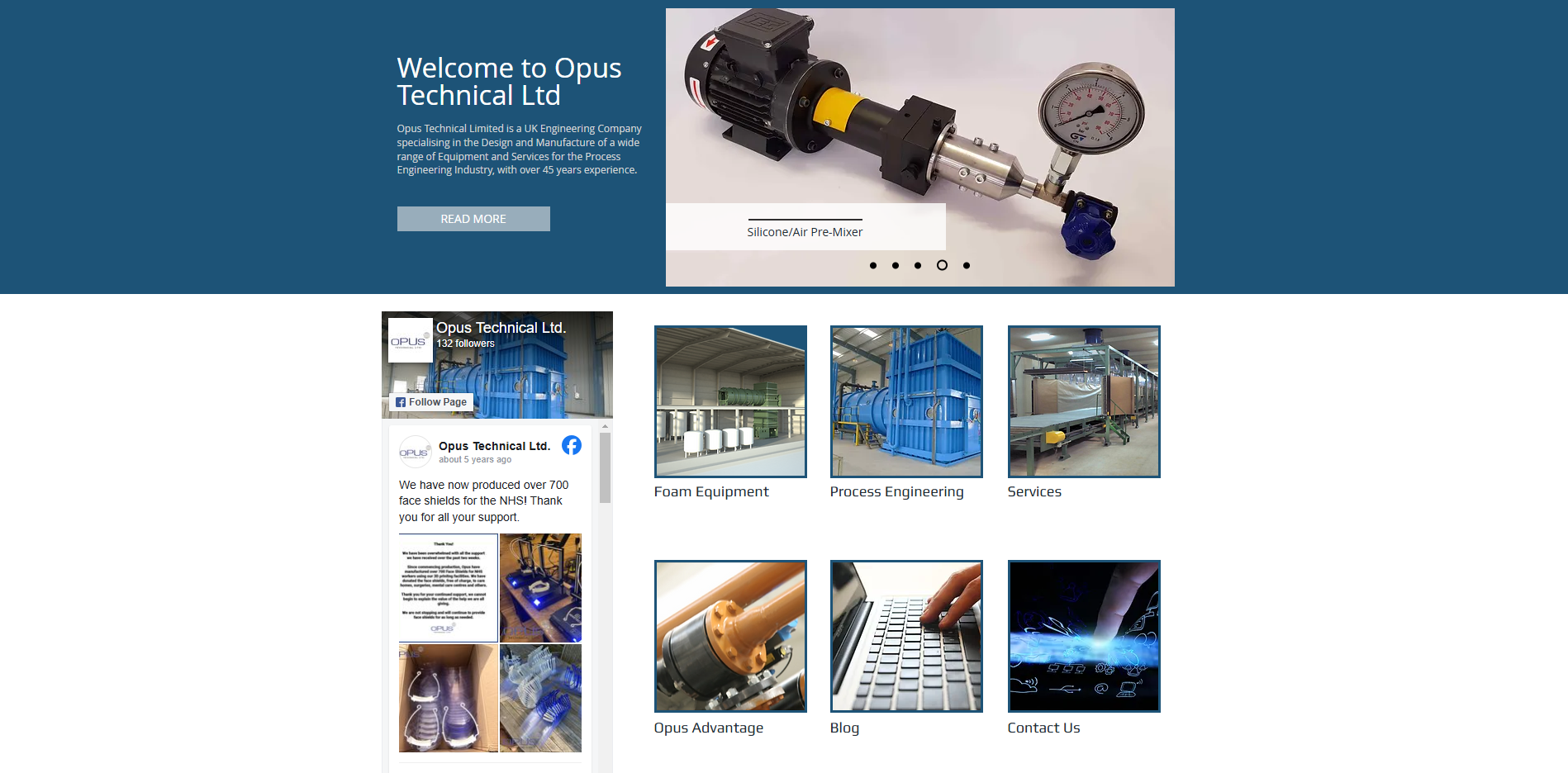Viewport: 1568px width, 773px height.
Task: Open Opus Technical Ltd. Facebook page title
Action: click(x=501, y=328)
